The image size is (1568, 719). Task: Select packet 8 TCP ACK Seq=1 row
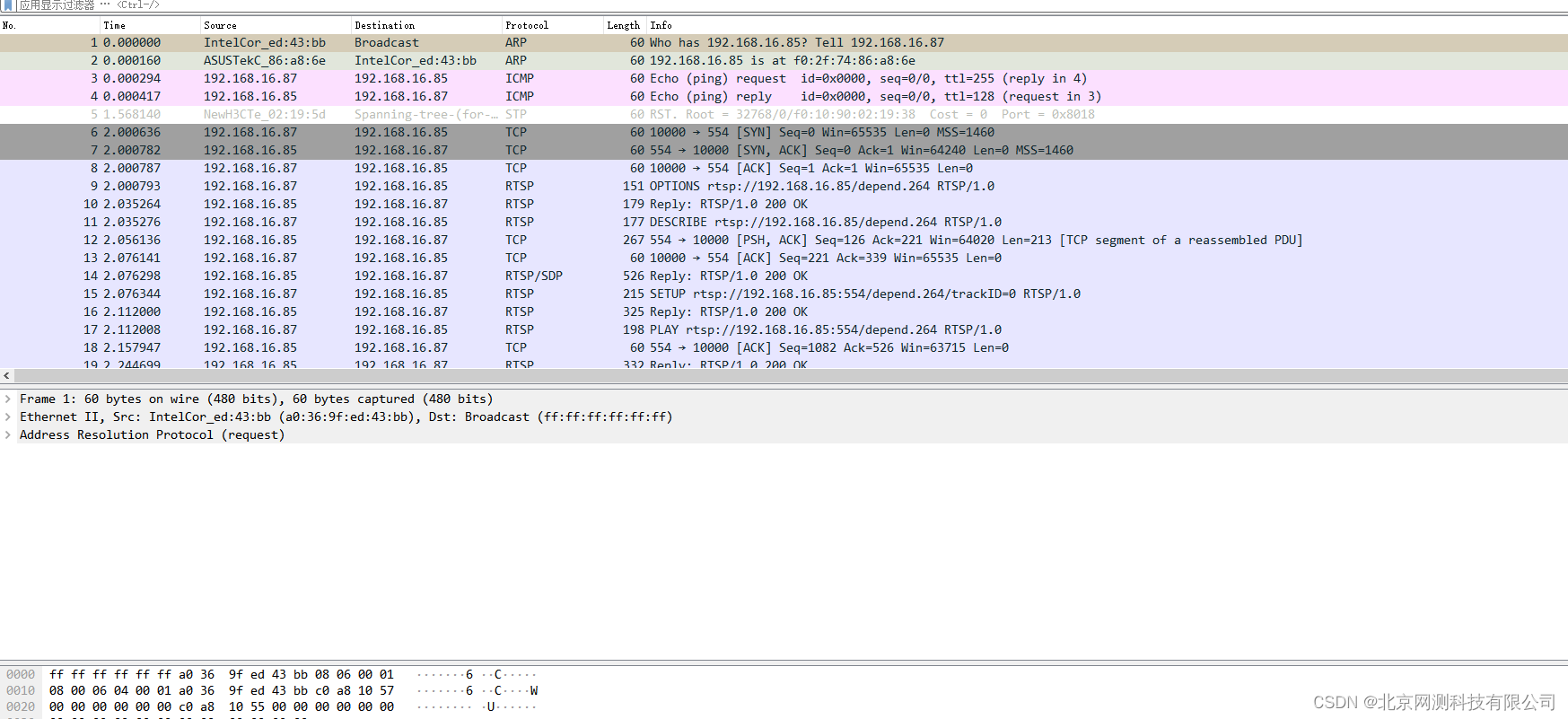(x=784, y=168)
